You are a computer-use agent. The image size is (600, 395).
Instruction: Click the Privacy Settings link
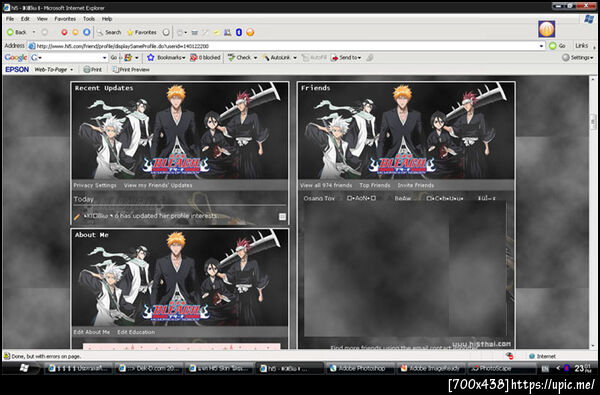click(95, 185)
